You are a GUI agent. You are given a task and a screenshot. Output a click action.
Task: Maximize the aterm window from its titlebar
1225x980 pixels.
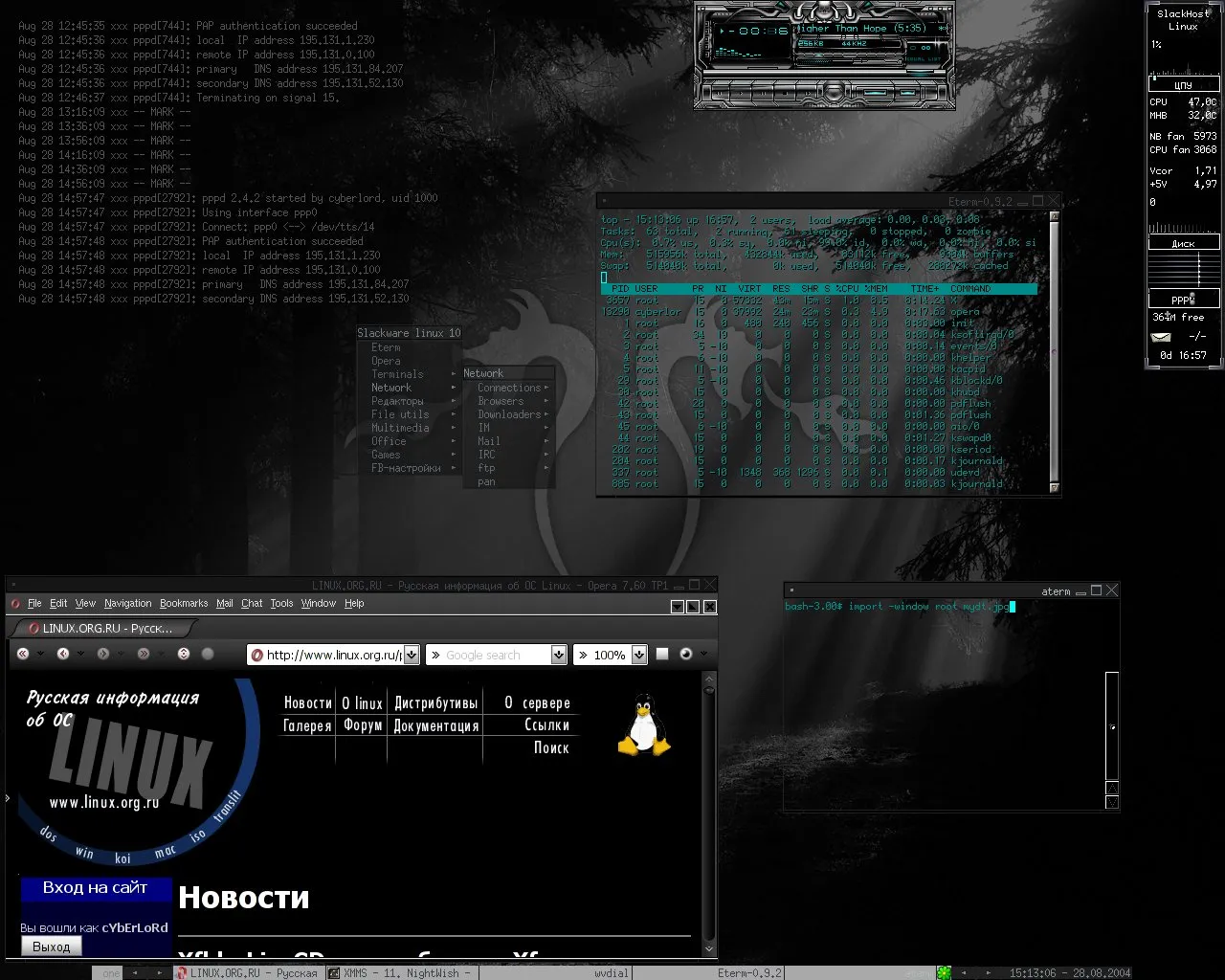pos(1096,590)
